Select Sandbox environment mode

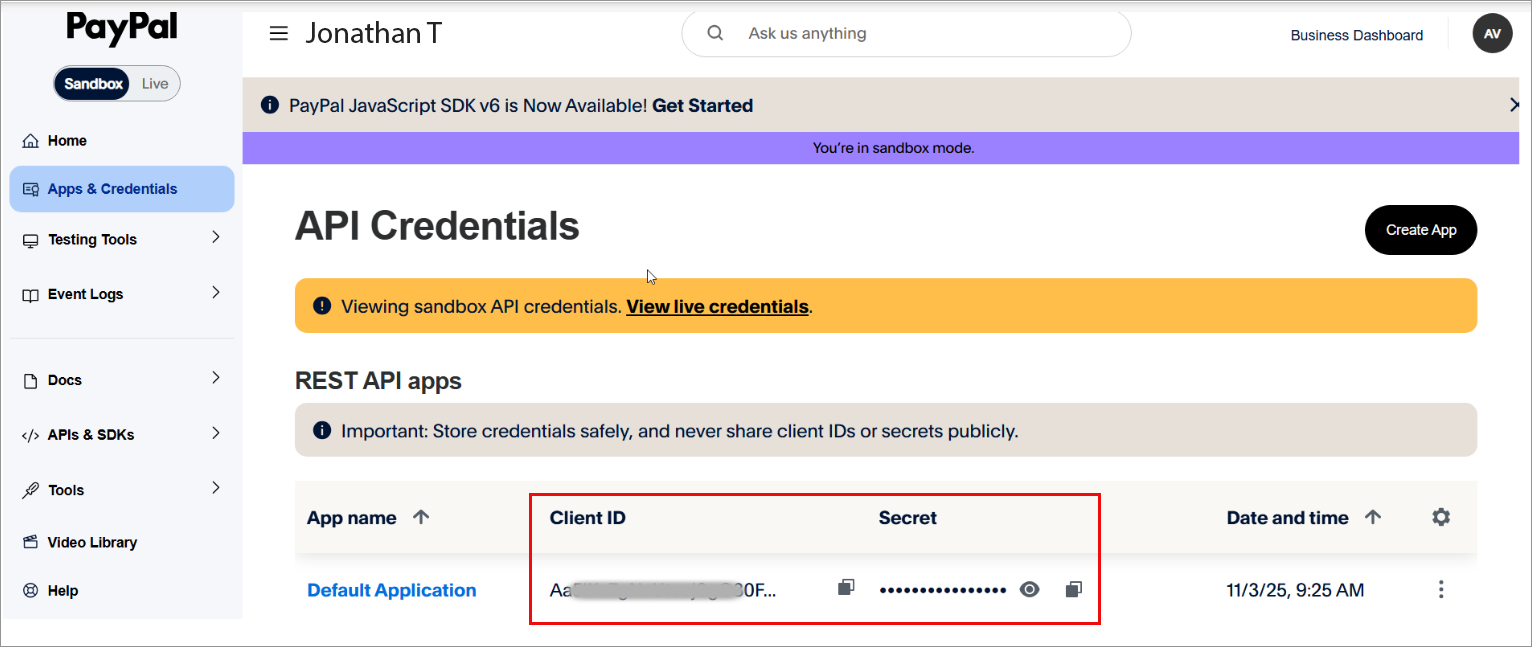click(x=93, y=84)
